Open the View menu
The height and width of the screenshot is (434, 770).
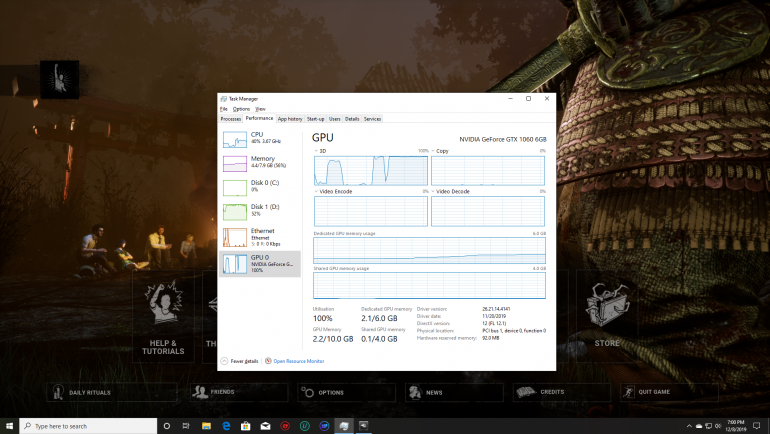(260, 109)
